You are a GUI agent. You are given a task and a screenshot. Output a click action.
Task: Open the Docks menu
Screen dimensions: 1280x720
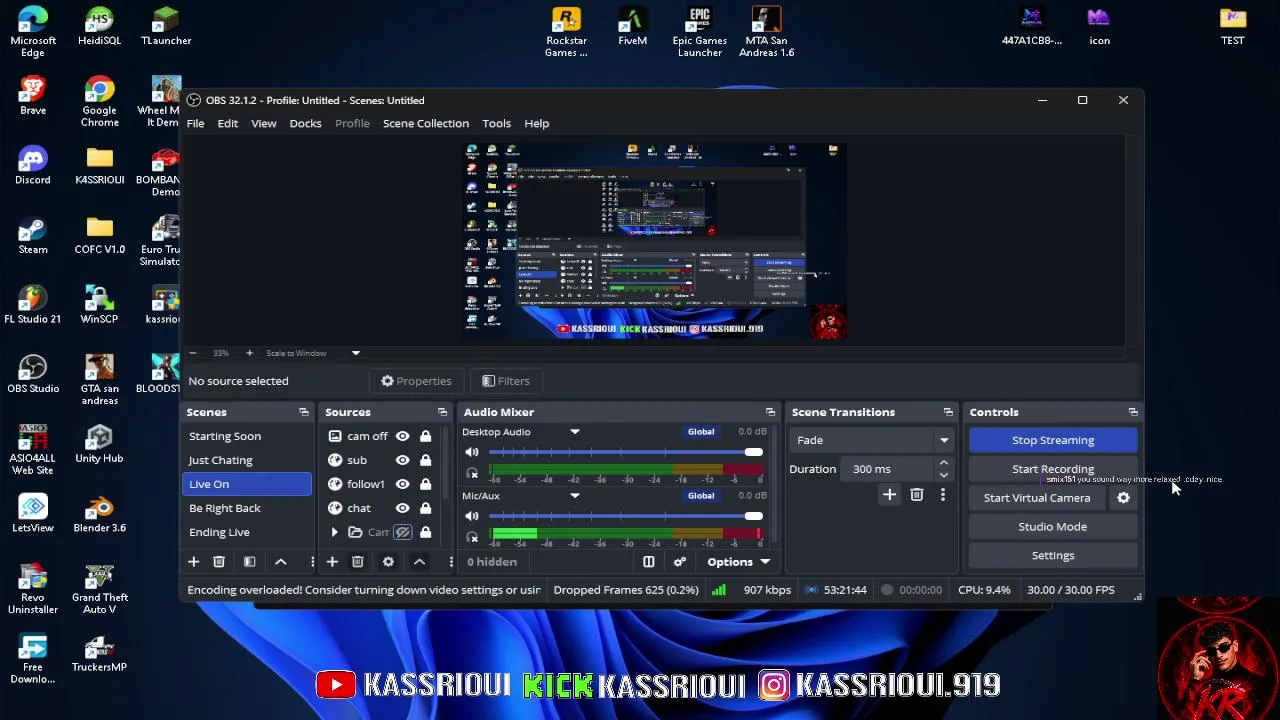[305, 123]
